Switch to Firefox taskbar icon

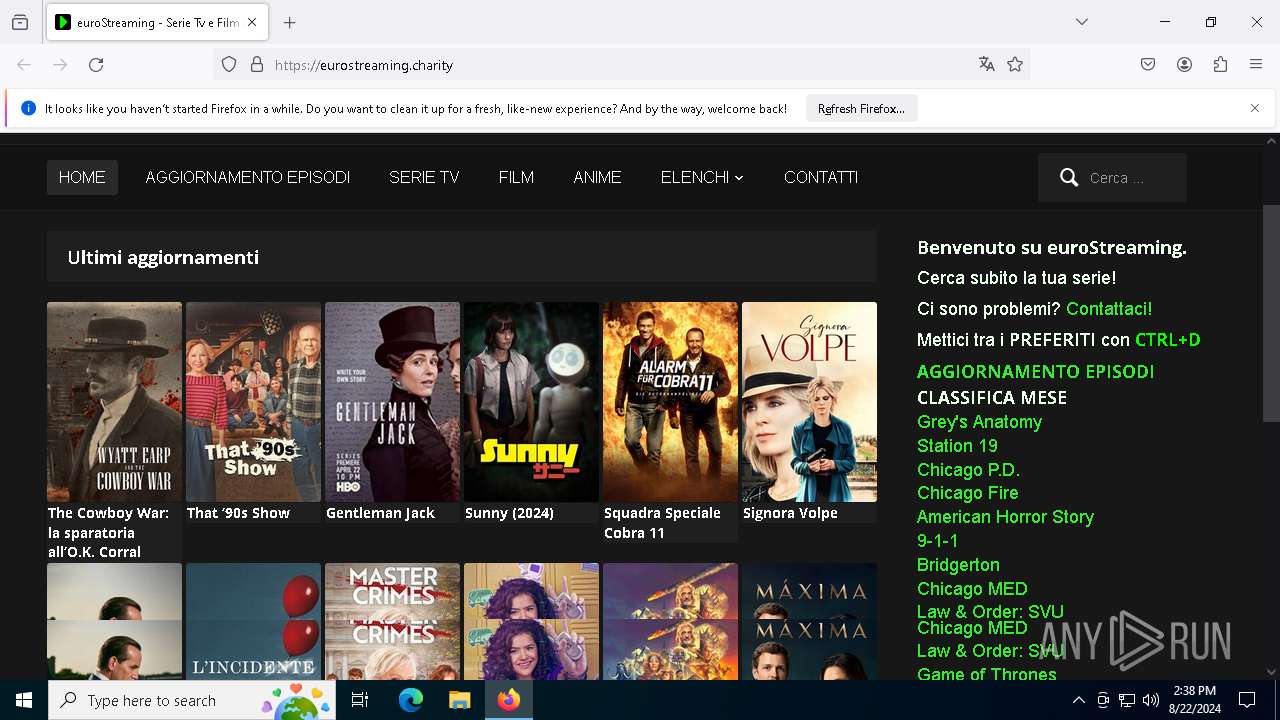(x=508, y=700)
